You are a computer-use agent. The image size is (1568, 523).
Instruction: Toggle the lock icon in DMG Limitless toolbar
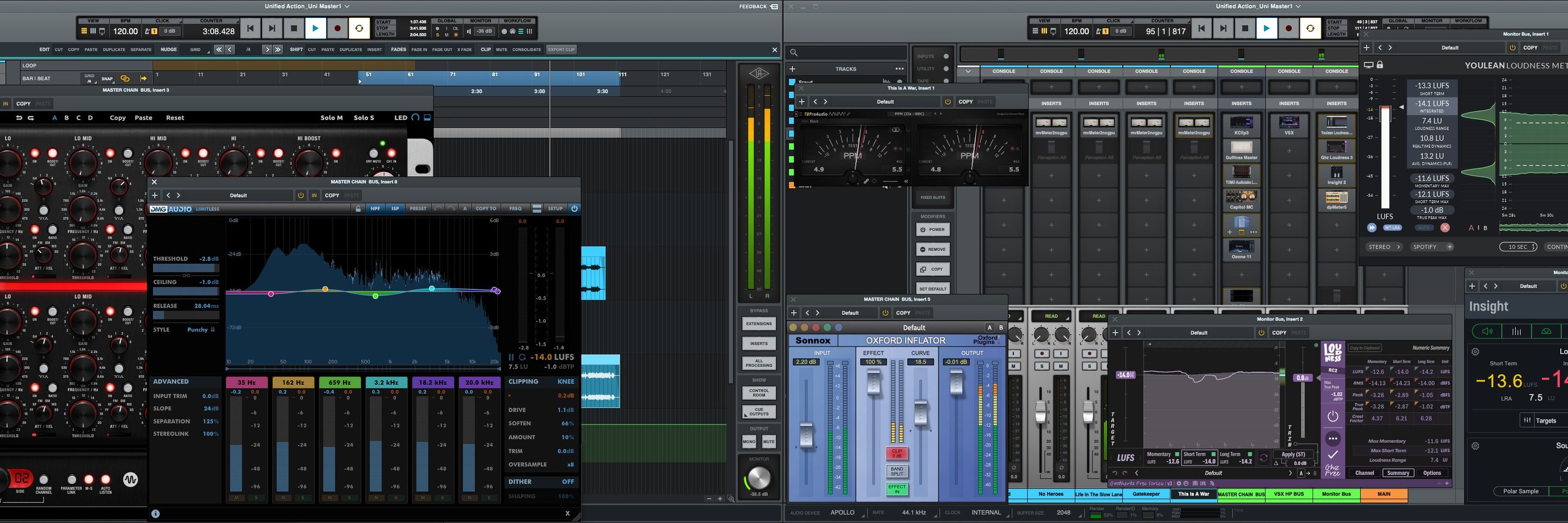click(358, 209)
